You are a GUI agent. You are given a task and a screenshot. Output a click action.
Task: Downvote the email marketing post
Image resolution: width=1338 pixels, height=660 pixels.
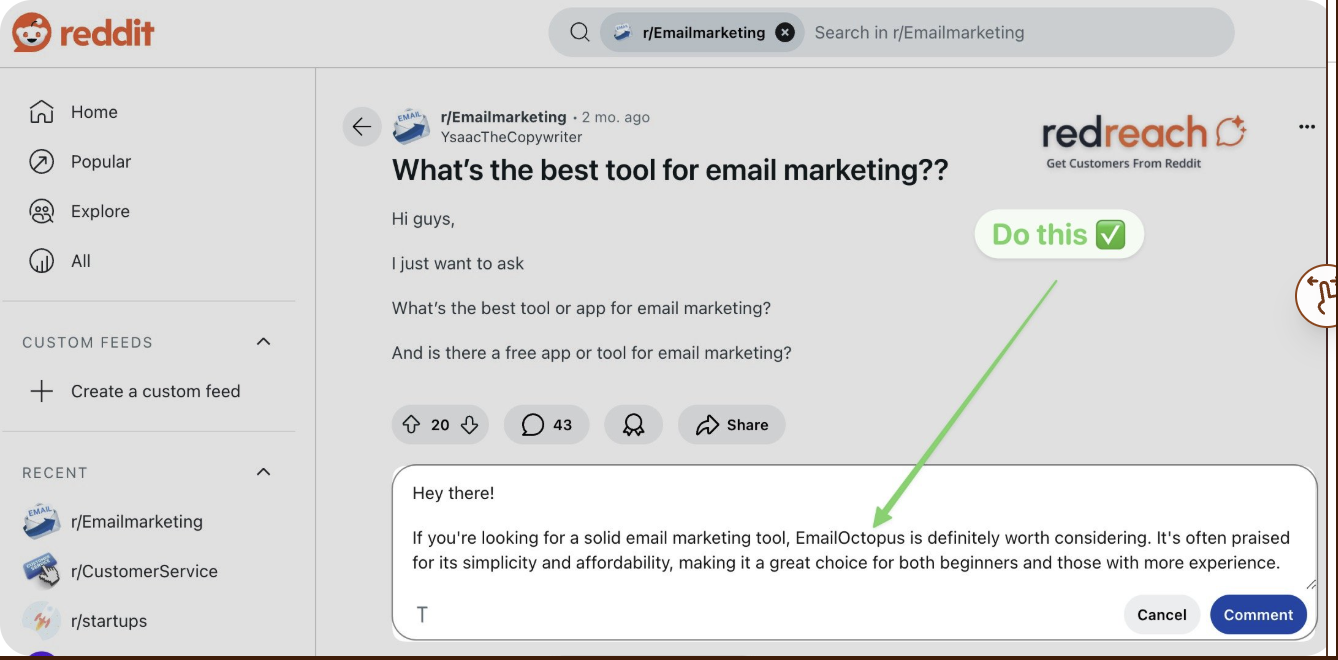(x=470, y=425)
